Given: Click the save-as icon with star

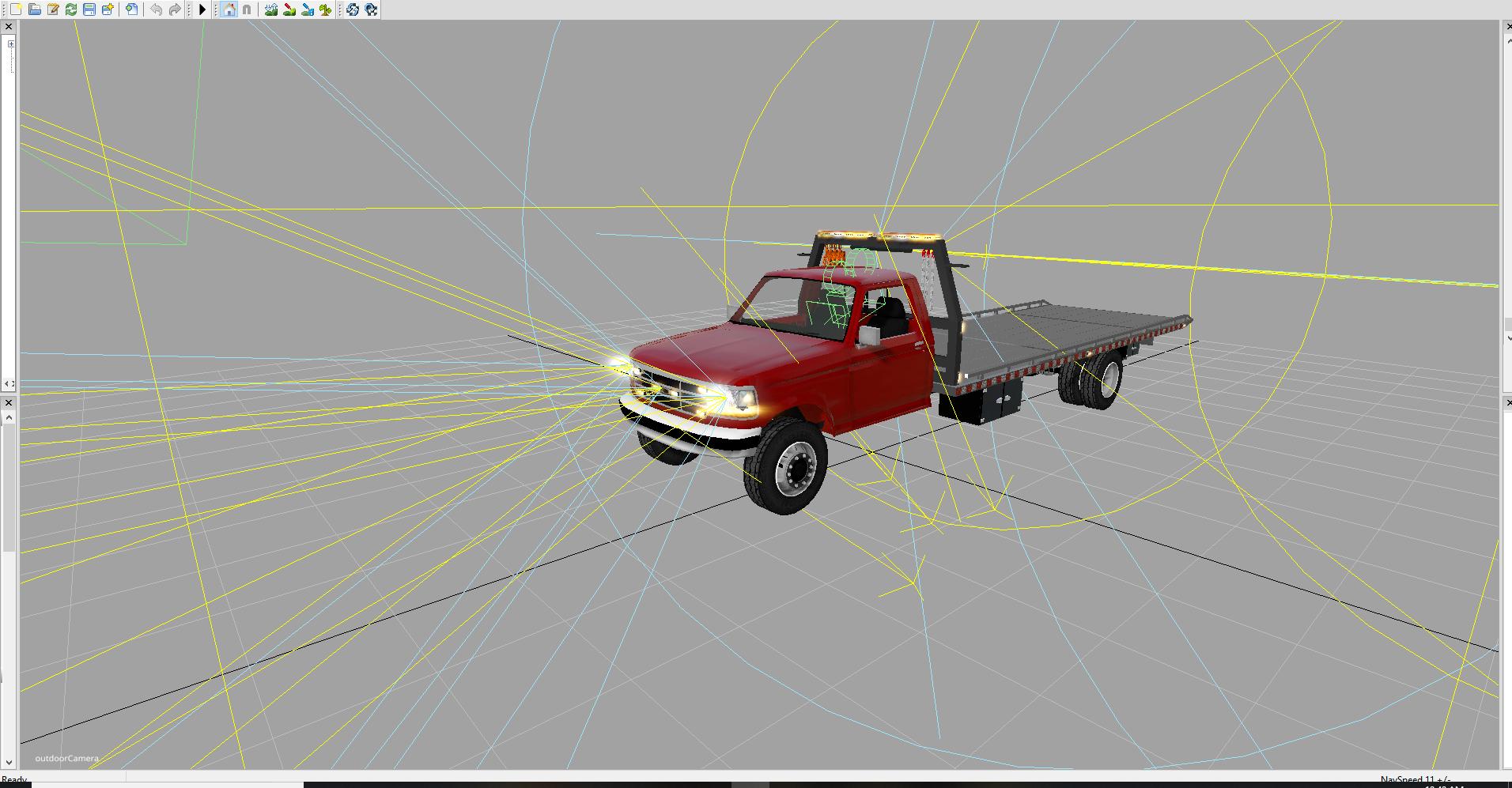Looking at the screenshot, I should 108,9.
